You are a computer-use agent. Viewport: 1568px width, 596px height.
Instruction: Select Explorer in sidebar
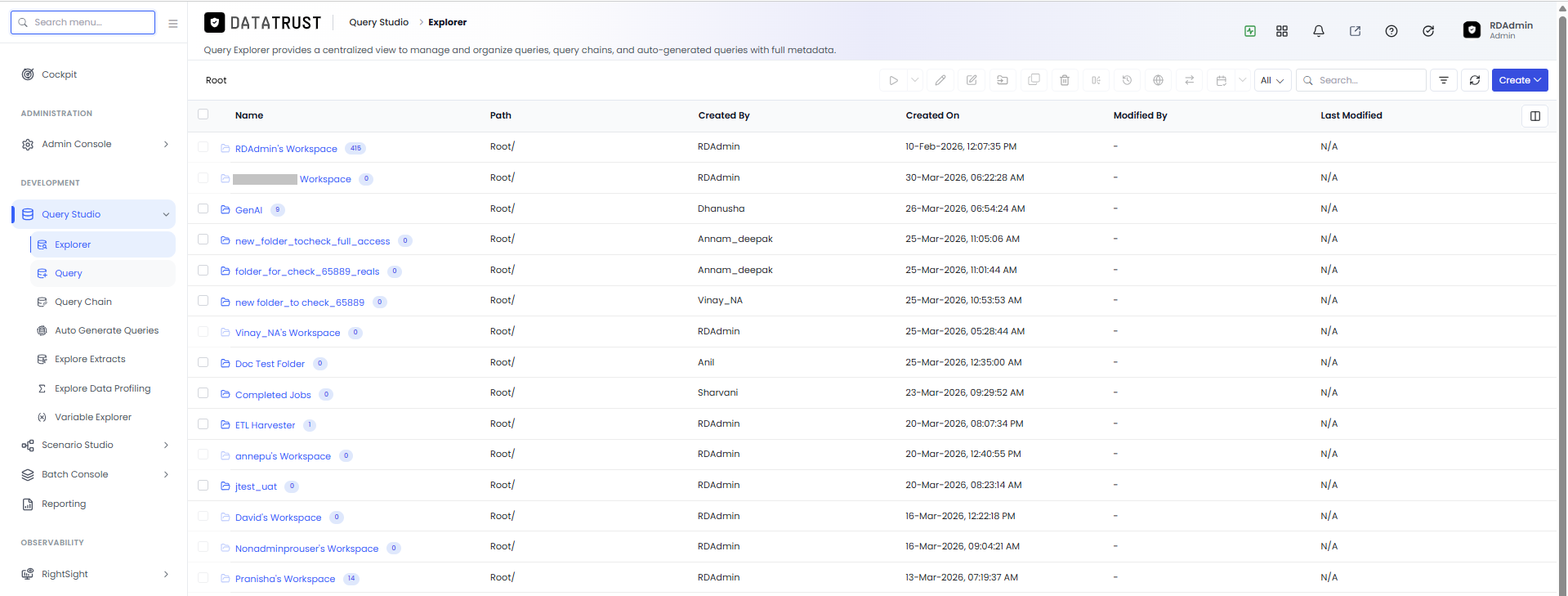[x=102, y=244]
